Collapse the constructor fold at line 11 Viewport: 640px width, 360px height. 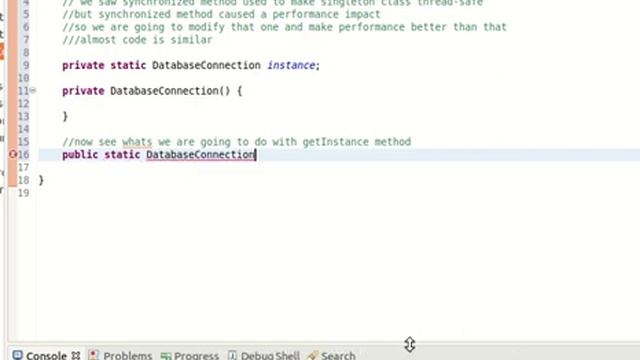click(33, 90)
